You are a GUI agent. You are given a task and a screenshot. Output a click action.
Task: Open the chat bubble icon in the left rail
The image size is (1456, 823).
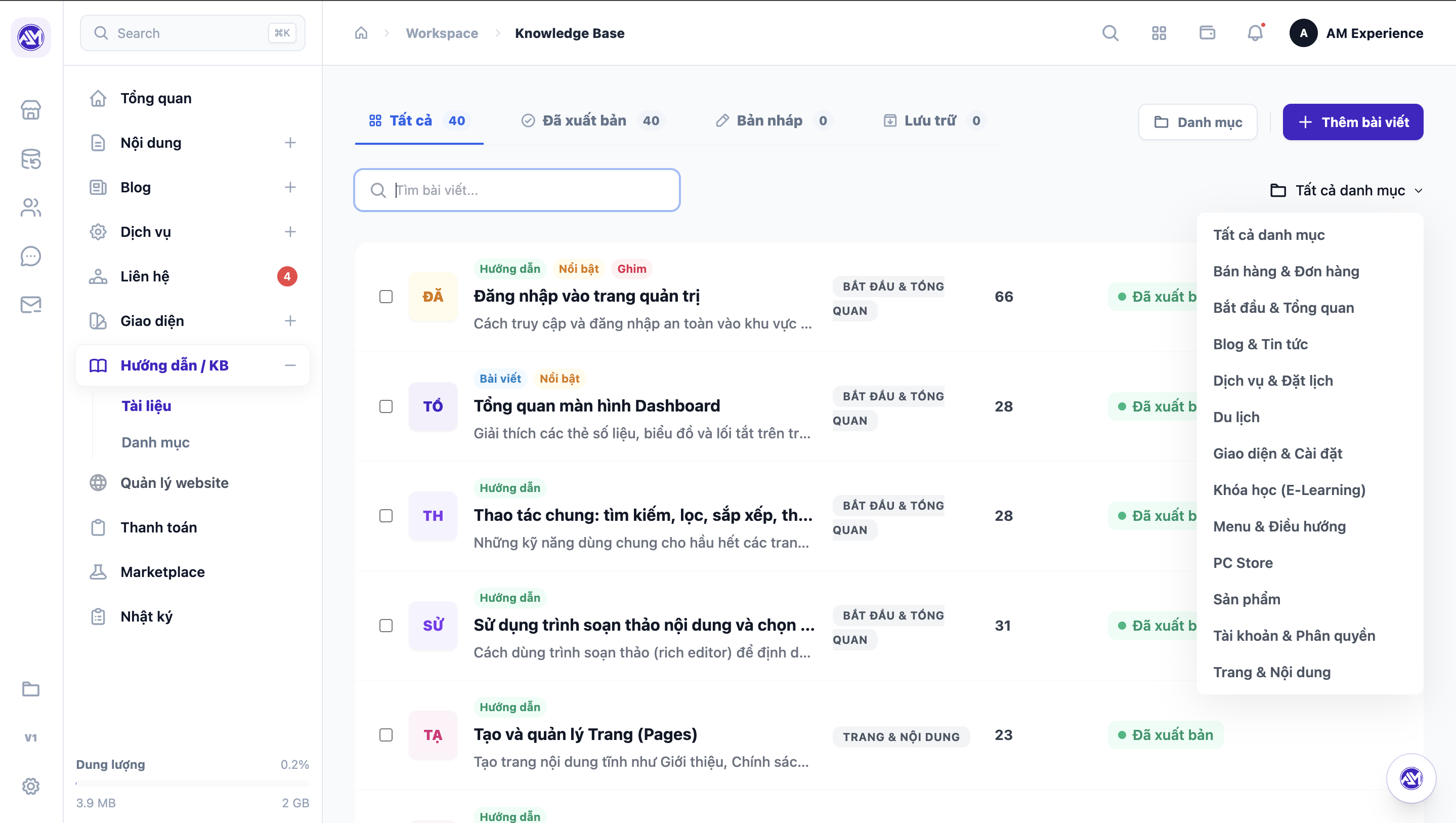(x=31, y=256)
